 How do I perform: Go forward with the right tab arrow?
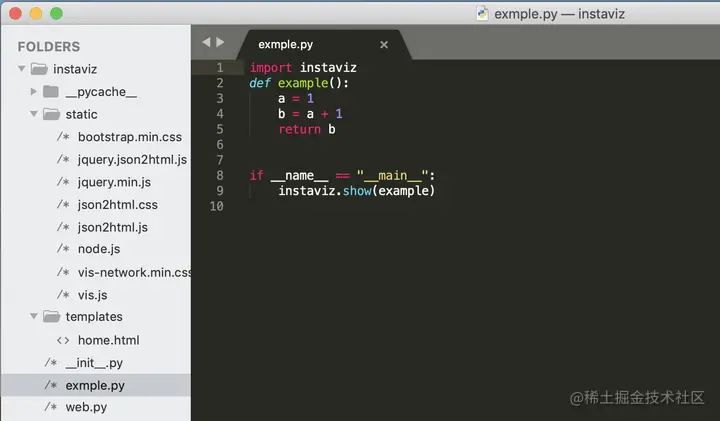tap(220, 42)
